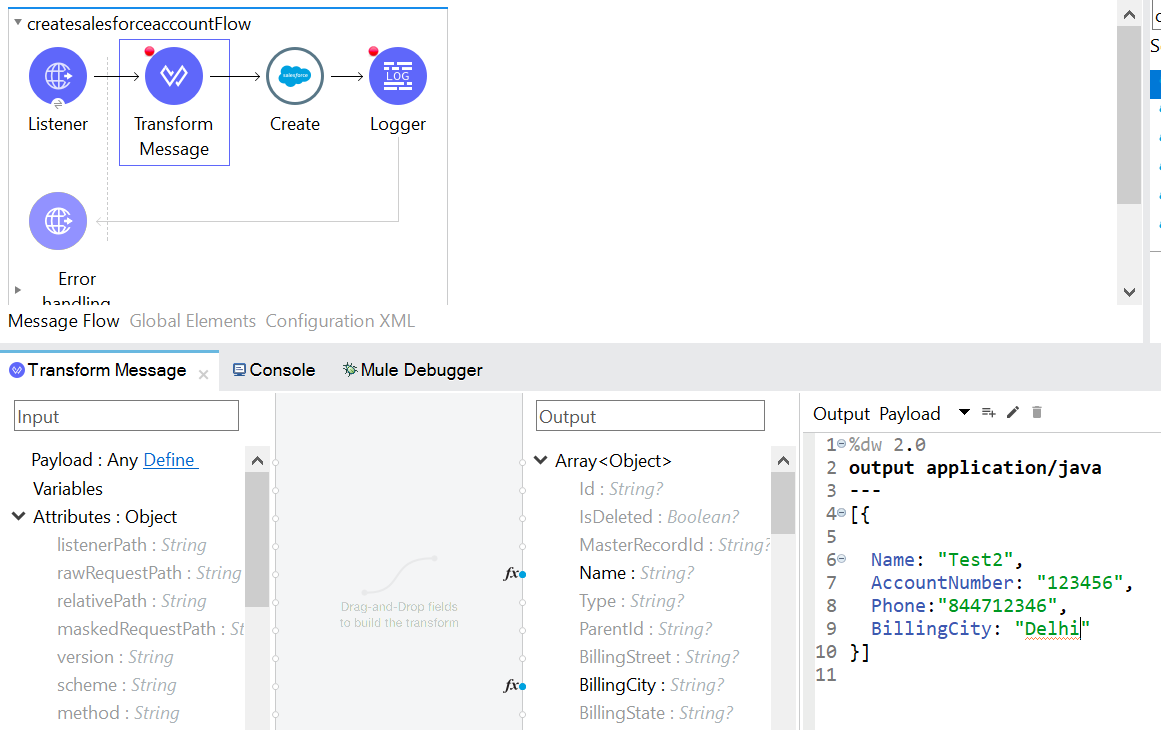Select MasterRecordId output field
This screenshot has height=730, width=1161.
(675, 545)
